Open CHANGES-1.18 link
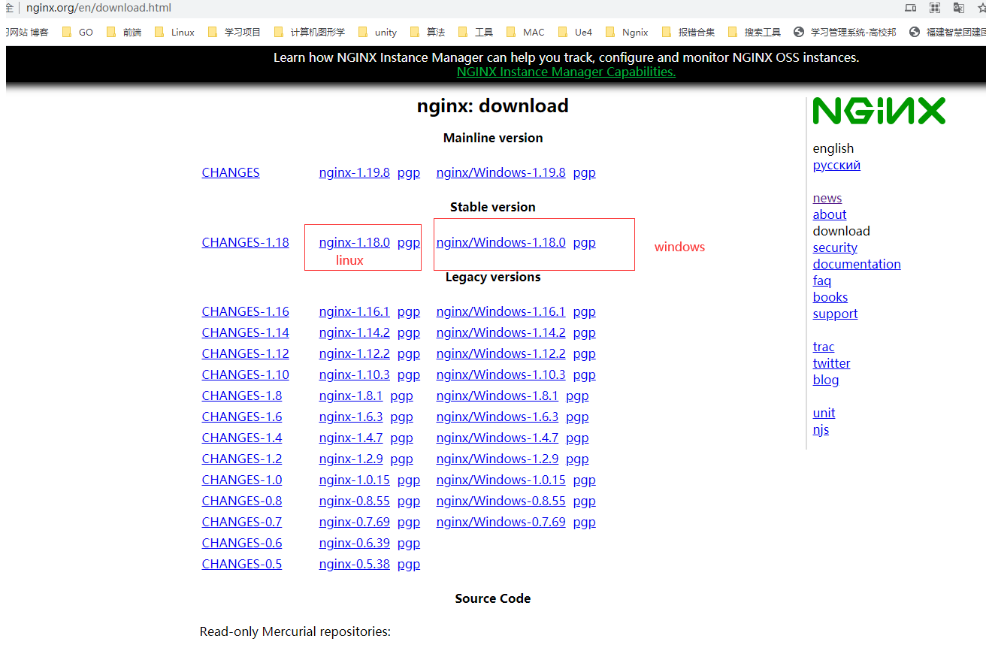Viewport: 1006px width, 672px height. tap(245, 243)
